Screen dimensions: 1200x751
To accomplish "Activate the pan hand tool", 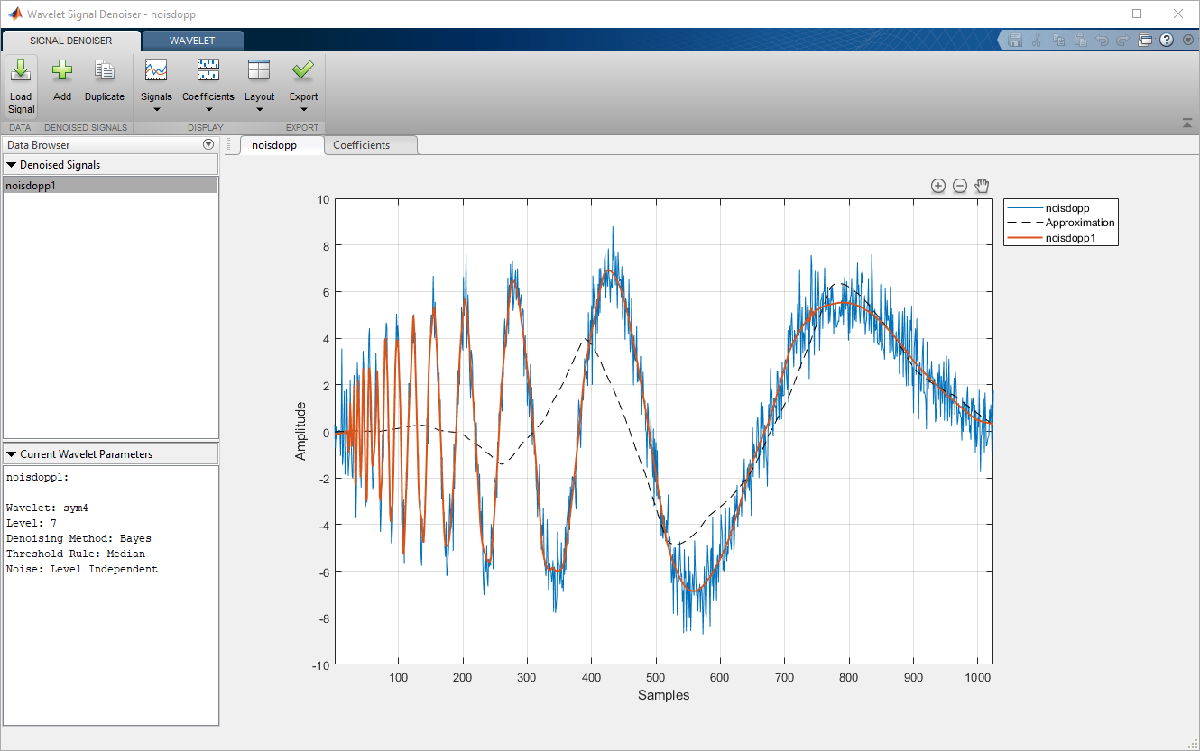I will click(982, 185).
